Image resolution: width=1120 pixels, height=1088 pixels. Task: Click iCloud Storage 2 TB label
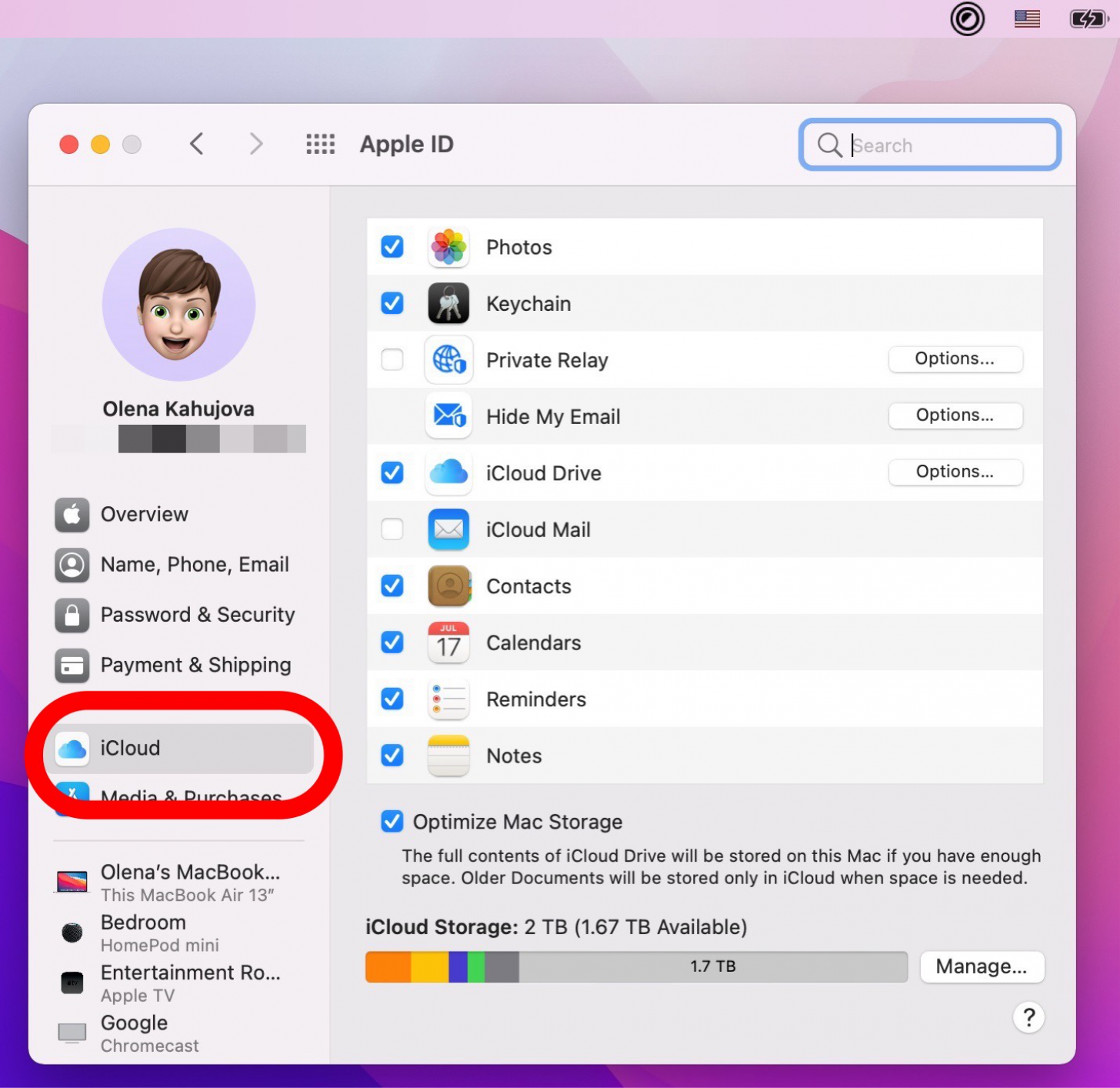(x=556, y=927)
